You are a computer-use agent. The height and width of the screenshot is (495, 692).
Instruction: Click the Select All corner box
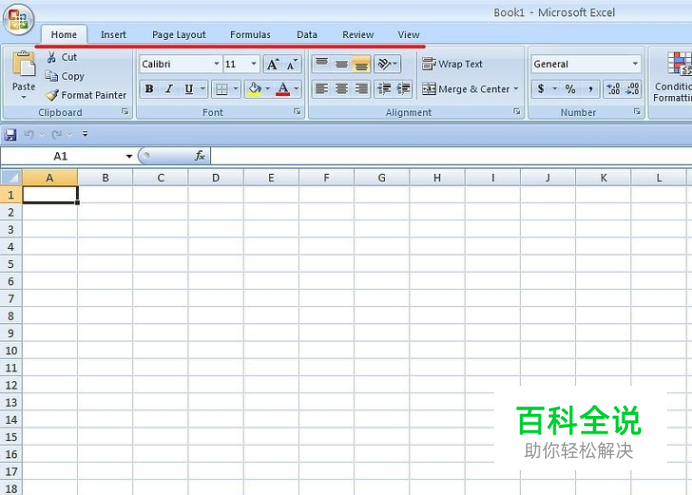[11, 177]
